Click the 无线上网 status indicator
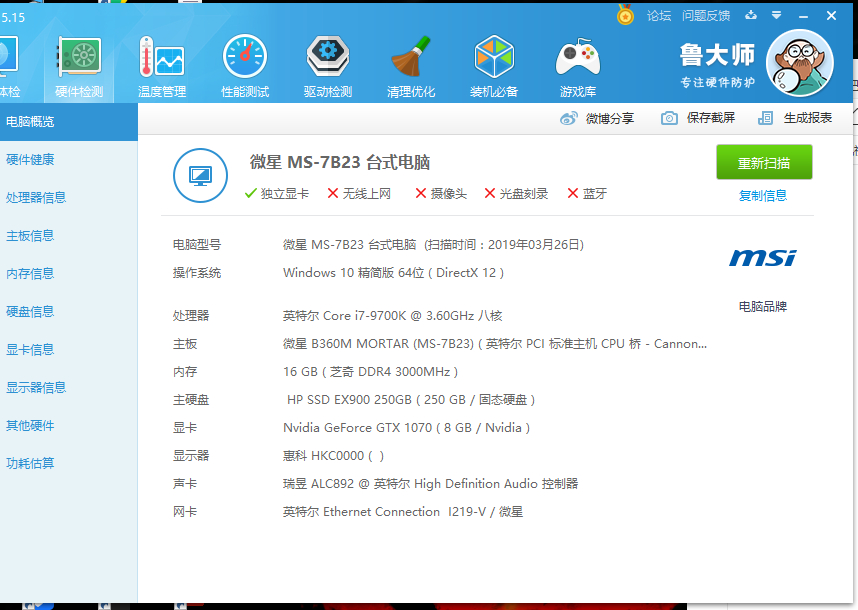 pyautogui.click(x=359, y=194)
